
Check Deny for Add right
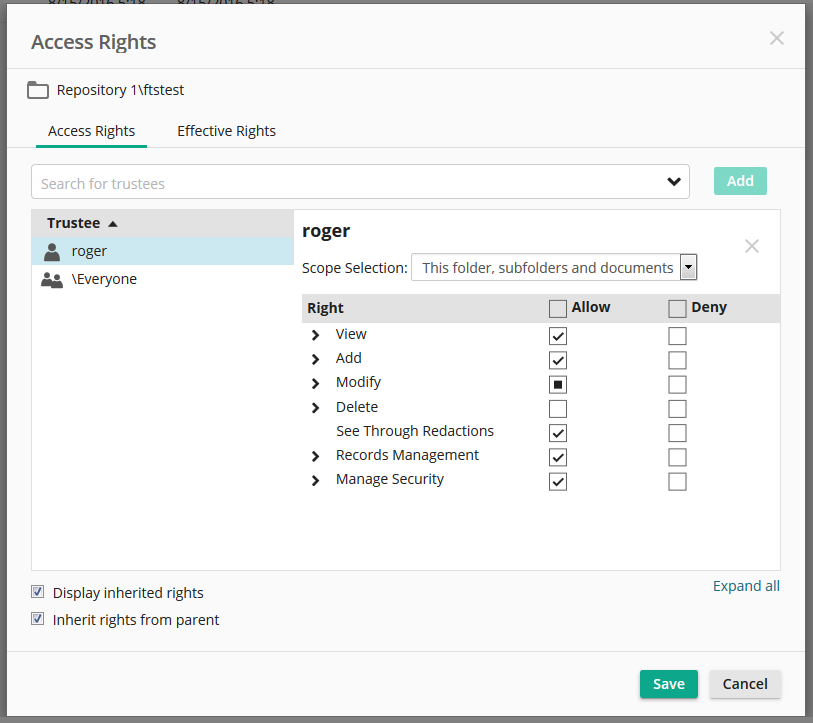point(677,360)
